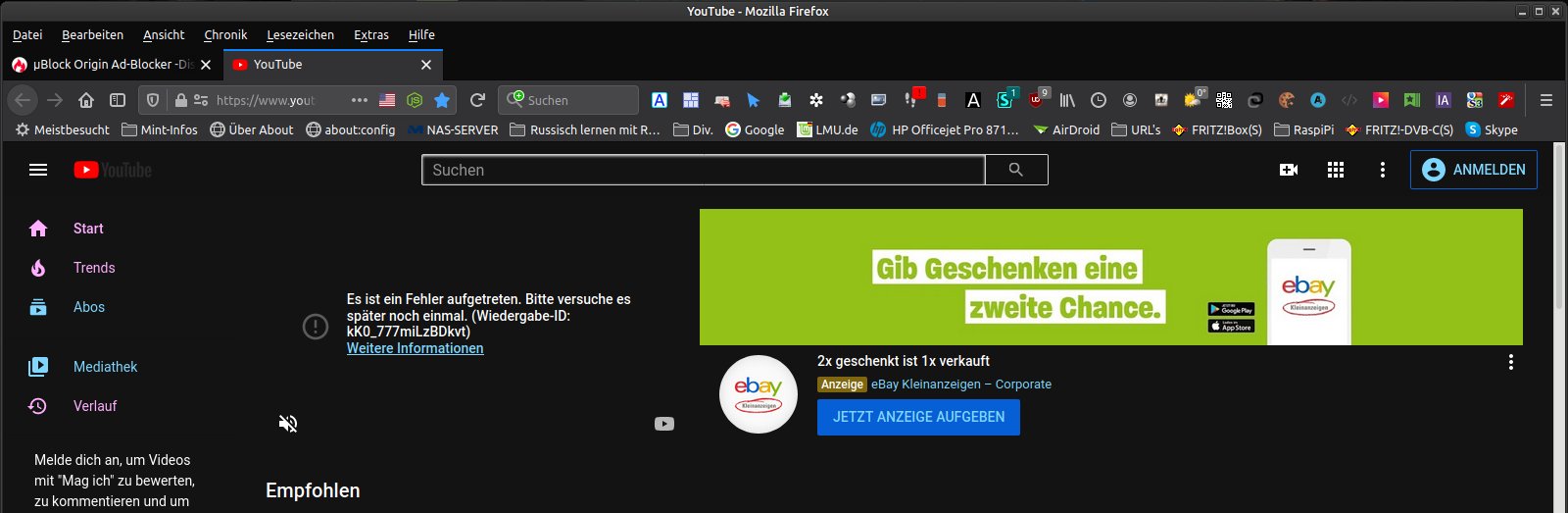Image resolution: width=1568 pixels, height=513 pixels.
Task: Expand the URL's bookmark folder
Action: click(1136, 129)
